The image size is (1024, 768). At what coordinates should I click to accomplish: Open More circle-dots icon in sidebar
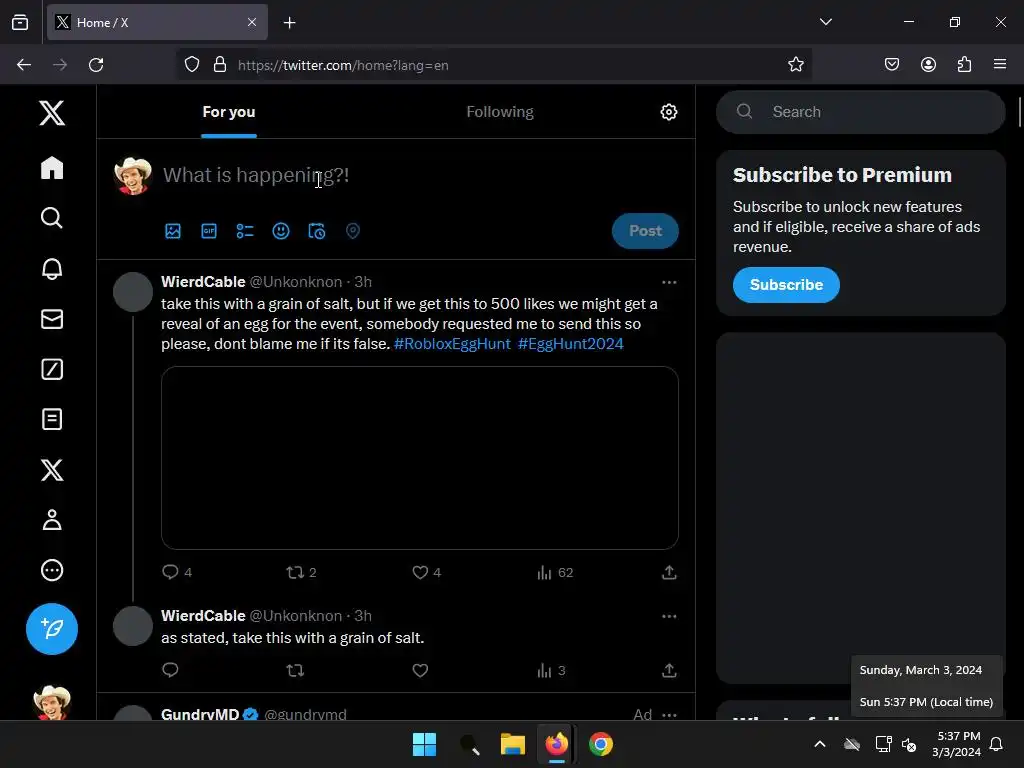pyautogui.click(x=52, y=570)
